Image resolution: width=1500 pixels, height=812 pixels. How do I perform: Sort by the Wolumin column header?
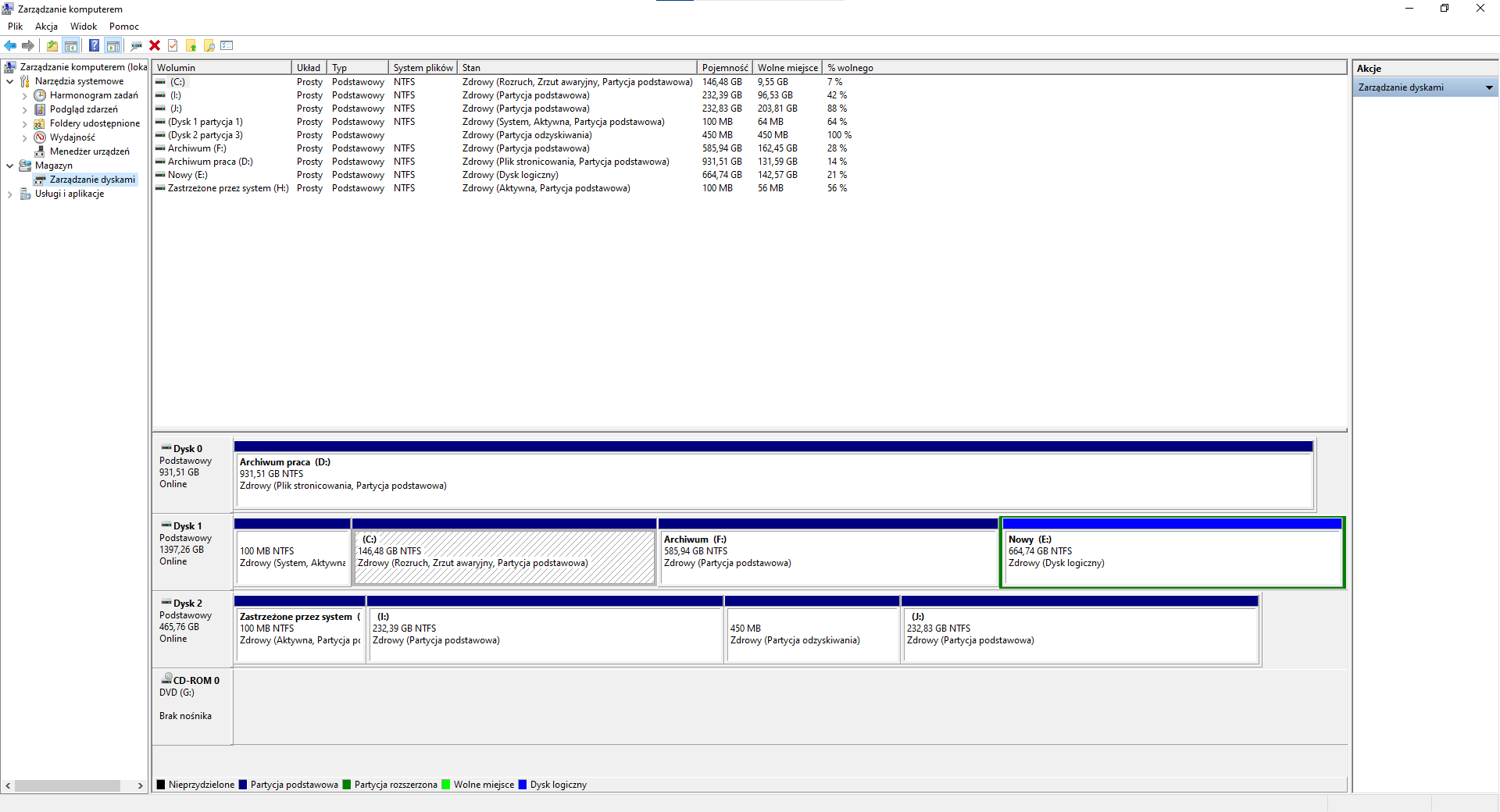click(222, 68)
